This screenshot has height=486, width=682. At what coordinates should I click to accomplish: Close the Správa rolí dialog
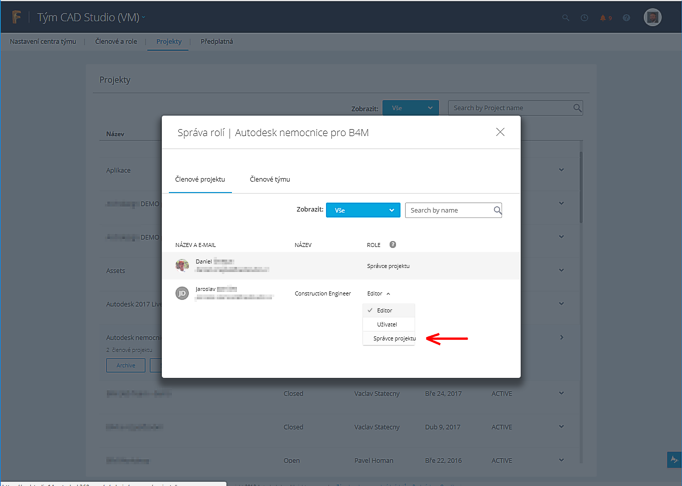501,132
